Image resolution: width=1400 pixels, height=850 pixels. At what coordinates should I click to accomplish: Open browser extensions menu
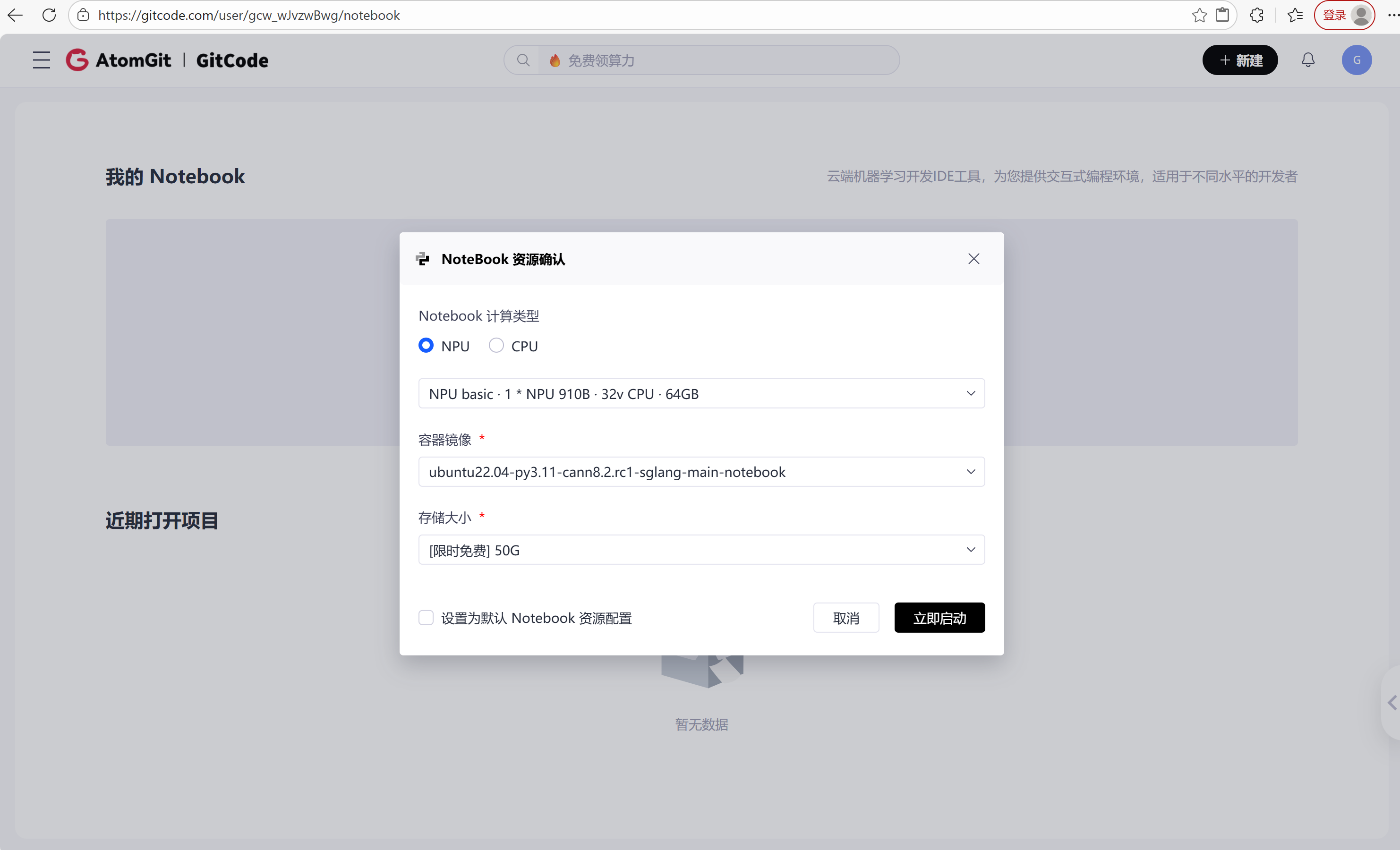(x=1257, y=15)
